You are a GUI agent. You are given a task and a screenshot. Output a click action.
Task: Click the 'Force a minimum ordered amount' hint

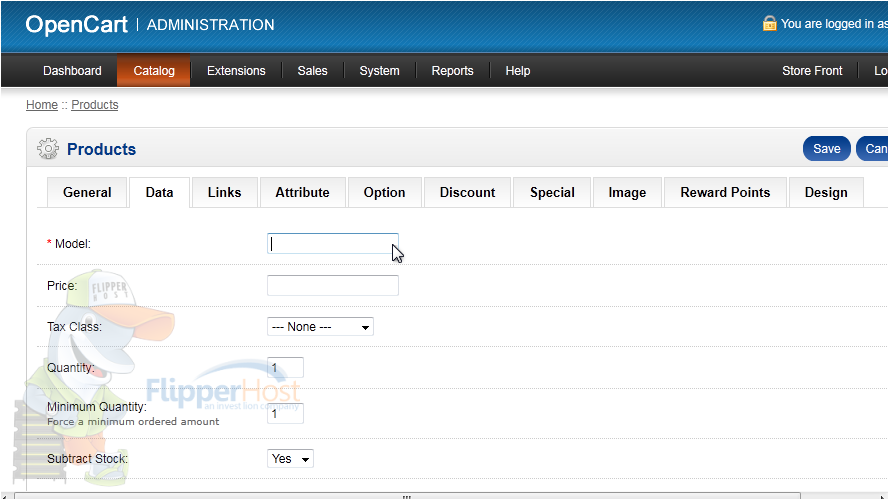[133, 421]
